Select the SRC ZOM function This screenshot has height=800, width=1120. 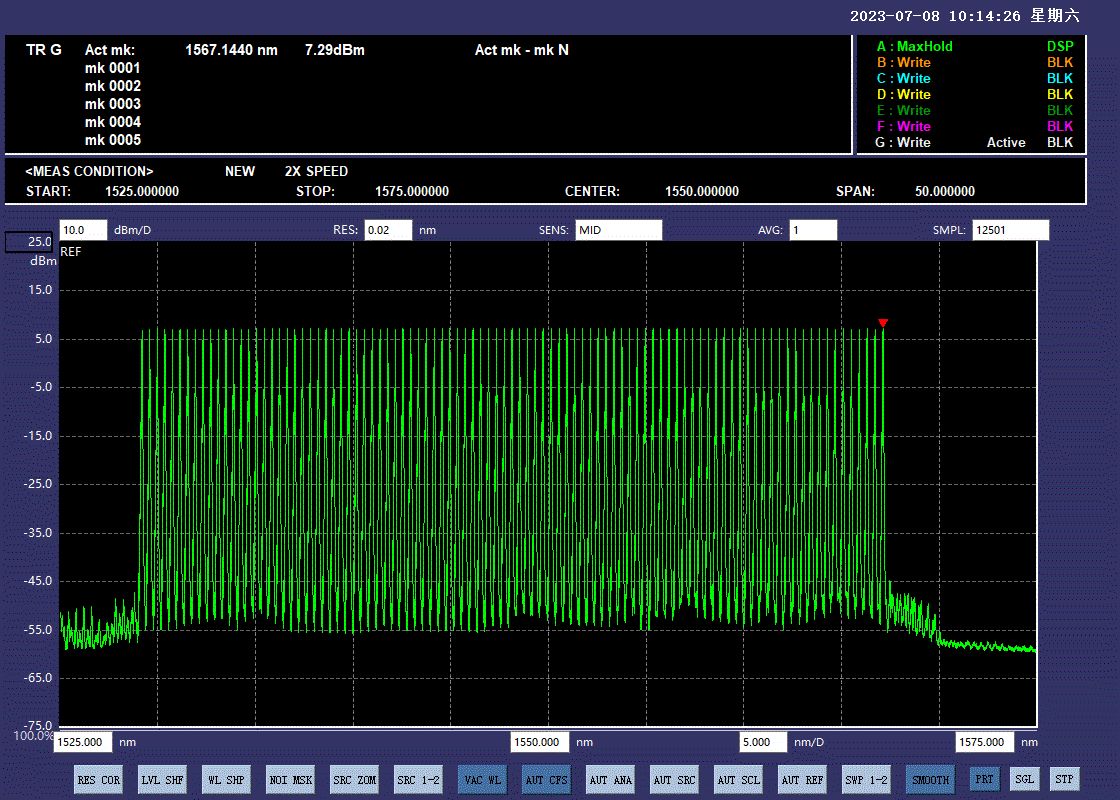tap(354, 780)
